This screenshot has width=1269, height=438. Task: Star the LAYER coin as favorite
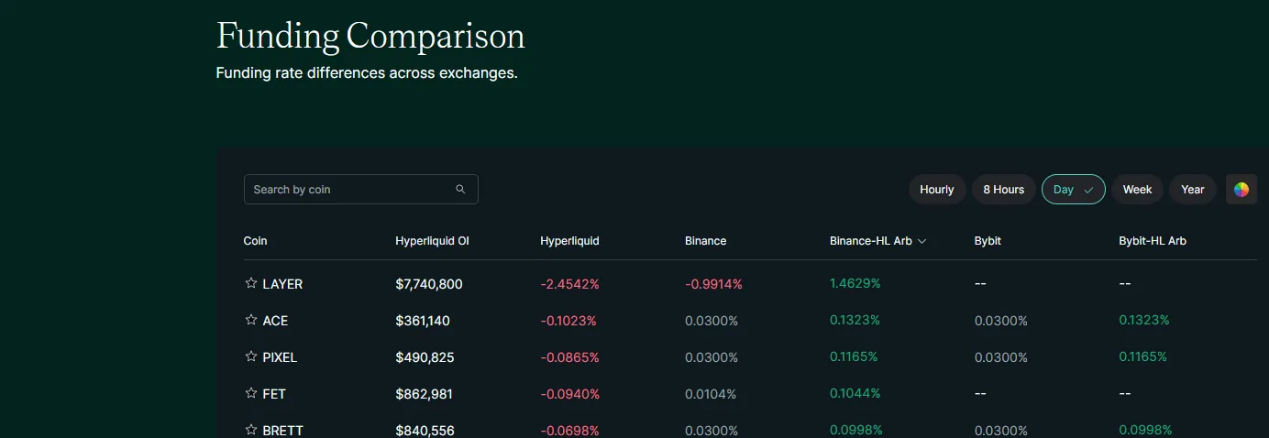click(x=251, y=283)
